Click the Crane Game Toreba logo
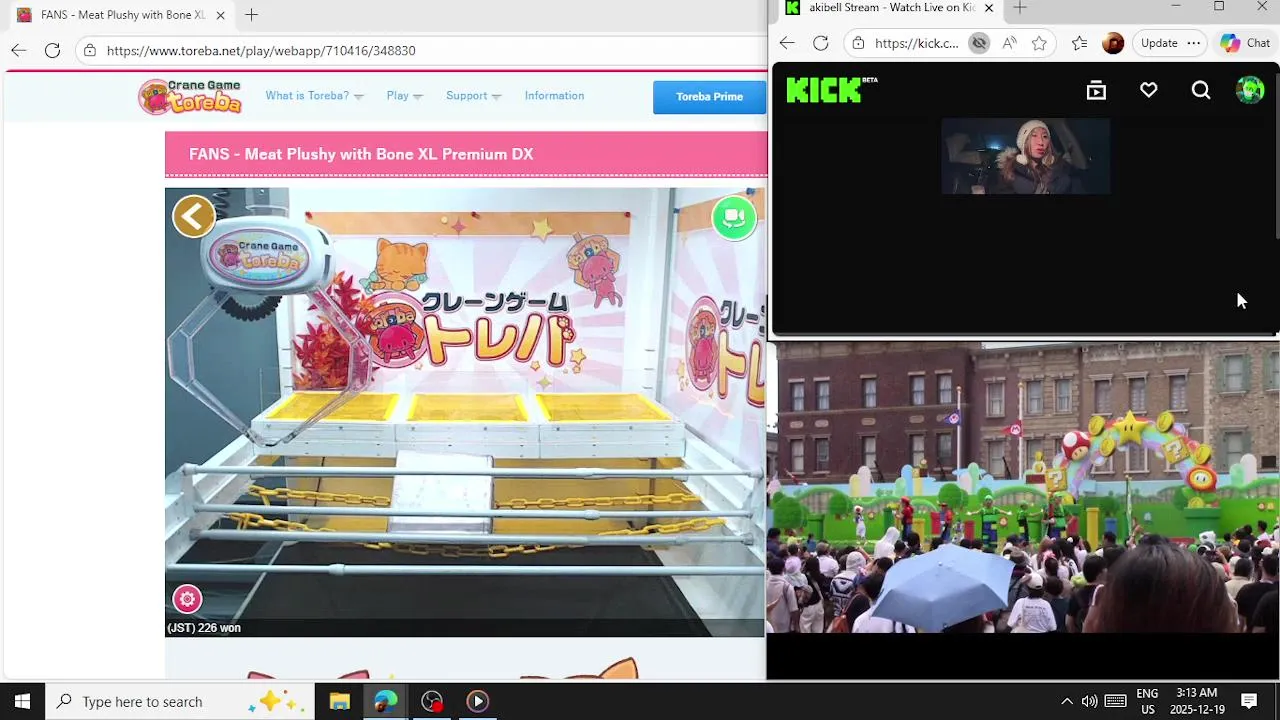Screen dimensions: 1280x720 (190, 97)
